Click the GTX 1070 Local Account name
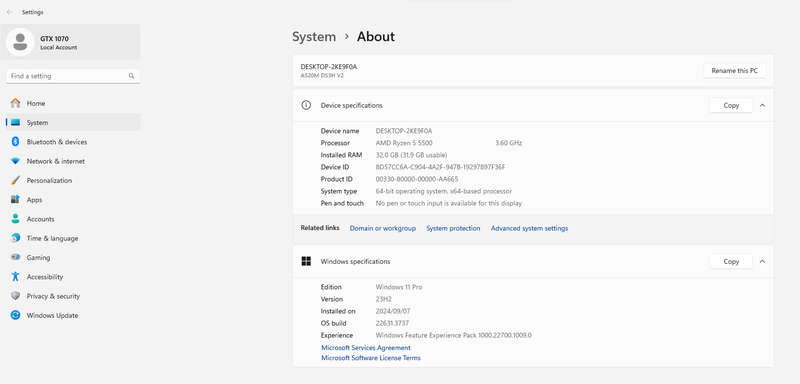This screenshot has width=800, height=384. tap(59, 42)
